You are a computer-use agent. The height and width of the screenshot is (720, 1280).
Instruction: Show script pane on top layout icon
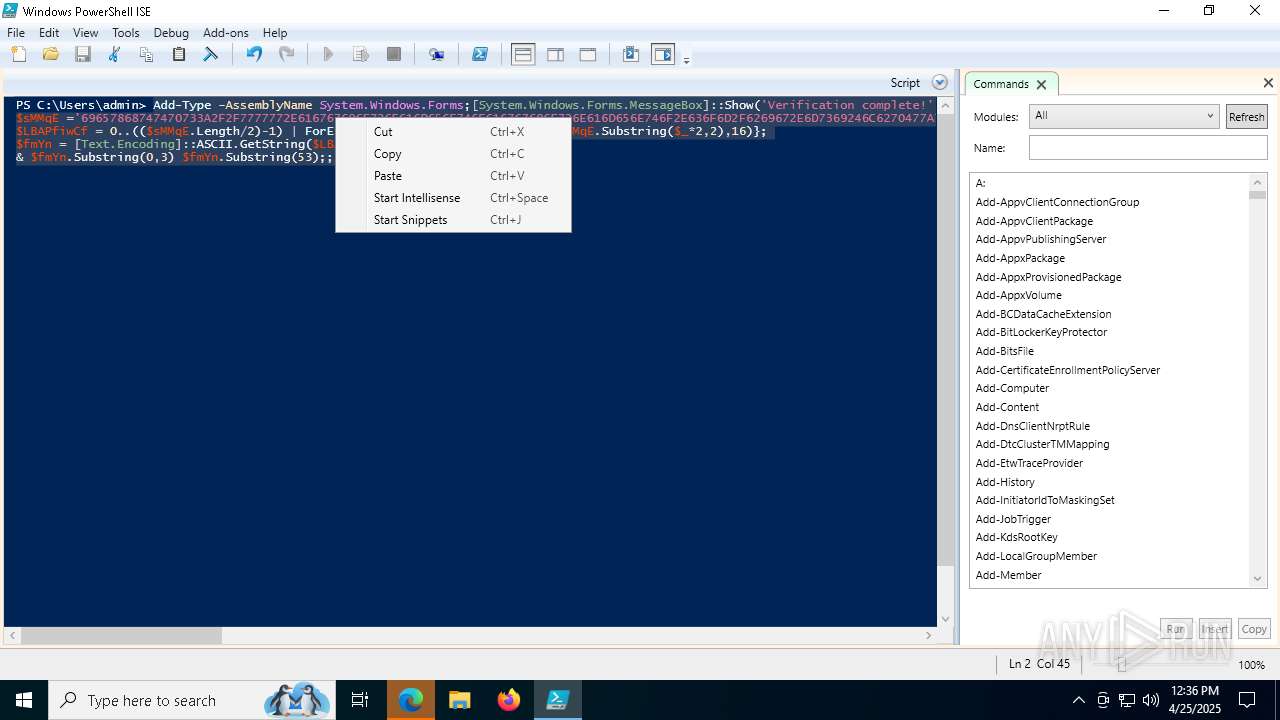(523, 55)
